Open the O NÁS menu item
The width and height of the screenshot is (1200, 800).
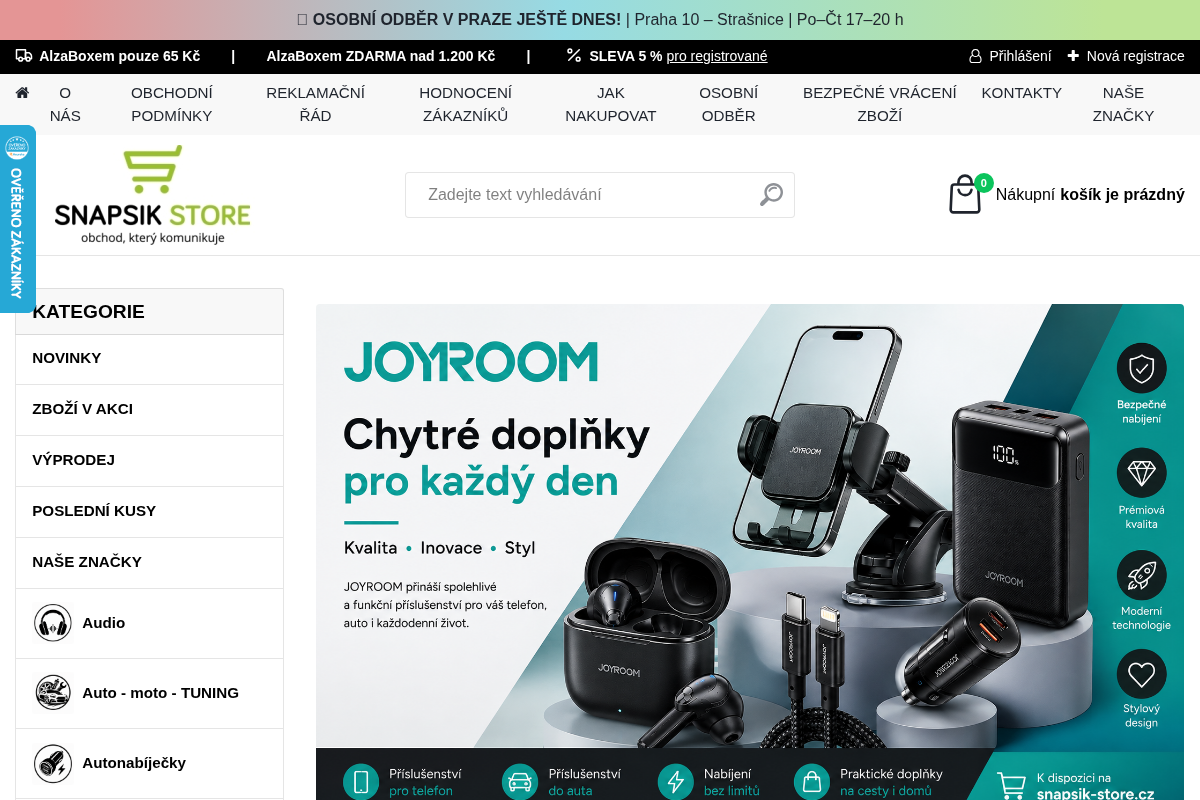point(65,104)
